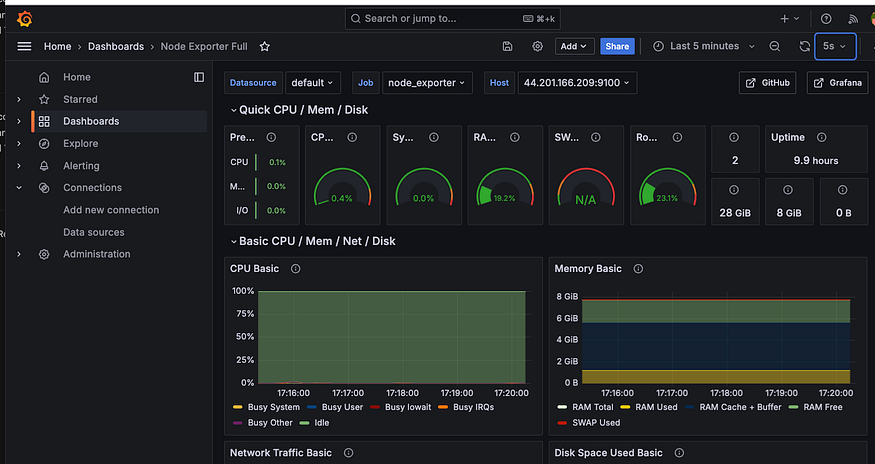Dock or undock the sidebar menu icon
Viewport: 875px width, 464px height.
click(199, 77)
